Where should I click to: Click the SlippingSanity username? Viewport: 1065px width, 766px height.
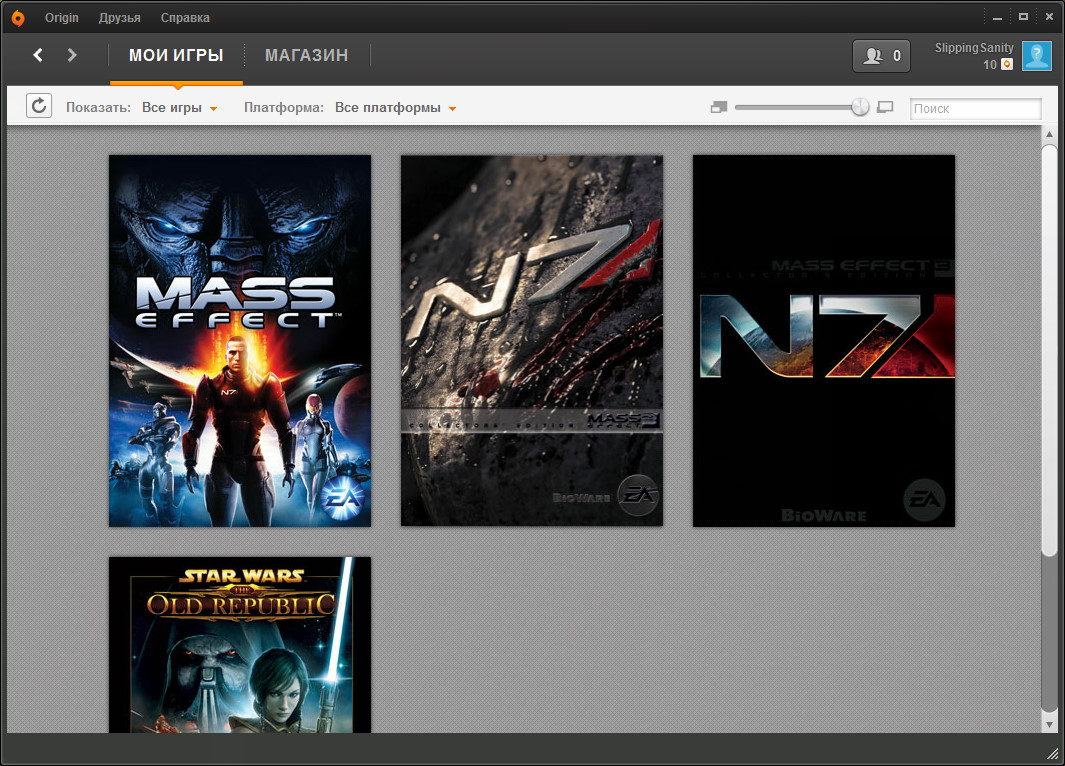pyautogui.click(x=974, y=48)
